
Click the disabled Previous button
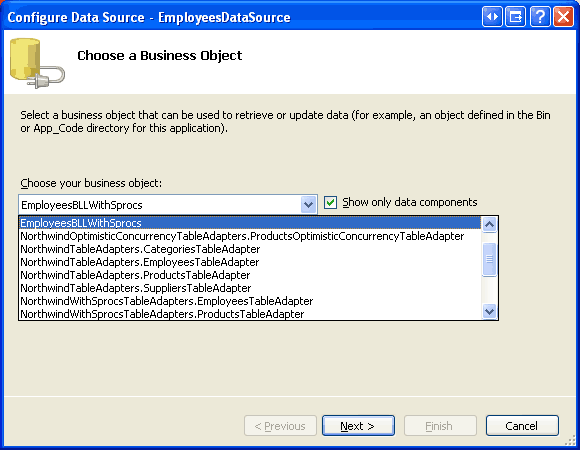tap(280, 426)
